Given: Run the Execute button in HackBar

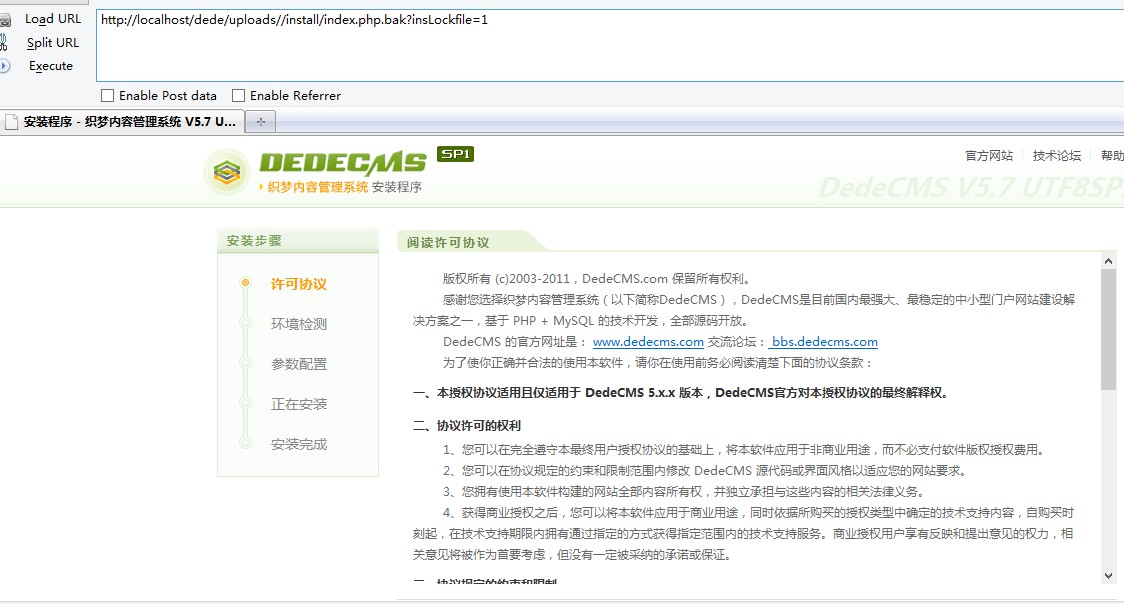Looking at the screenshot, I should coord(51,66).
